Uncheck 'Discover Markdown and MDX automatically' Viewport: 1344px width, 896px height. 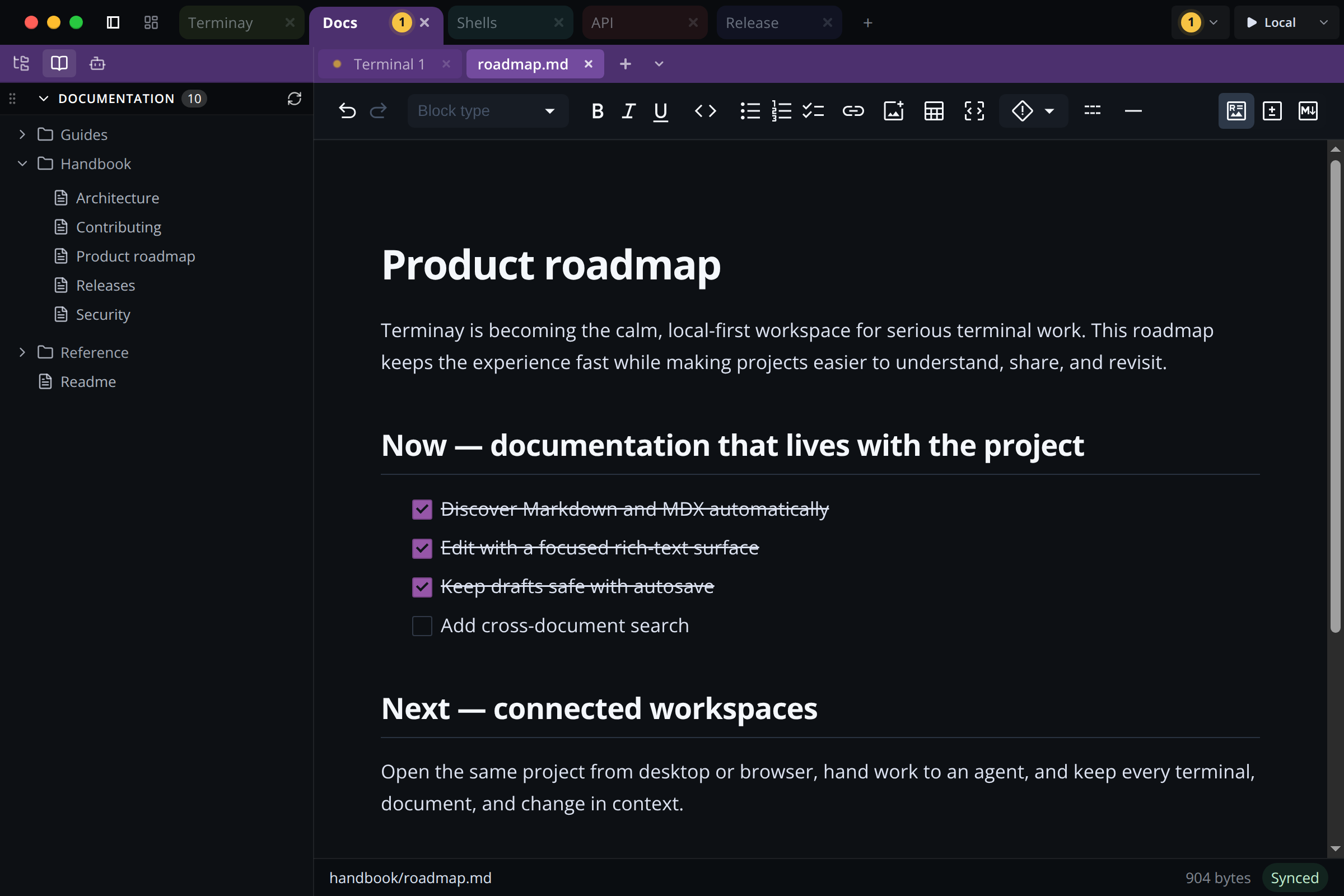tap(422, 509)
